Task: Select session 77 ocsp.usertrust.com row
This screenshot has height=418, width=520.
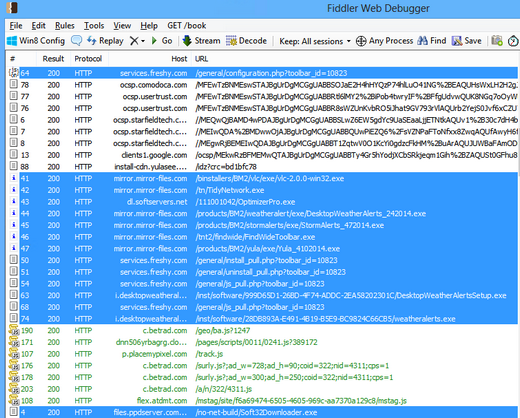Action: tap(263, 96)
